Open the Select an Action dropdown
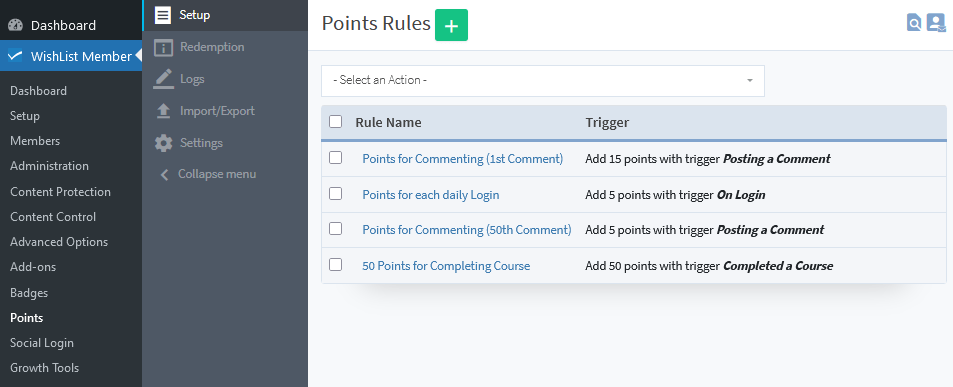 pos(543,81)
